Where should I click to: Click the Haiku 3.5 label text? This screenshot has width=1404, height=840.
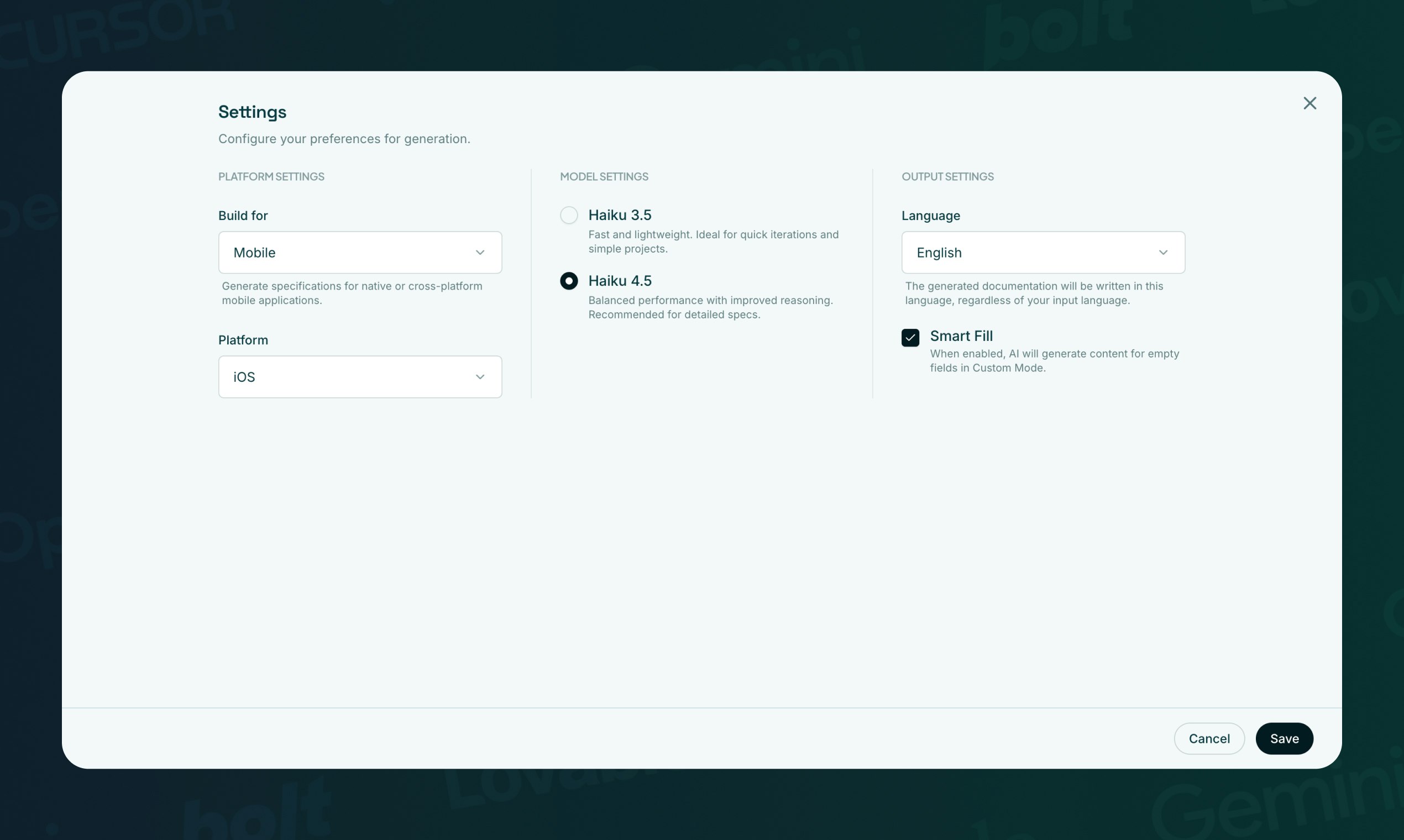point(619,215)
